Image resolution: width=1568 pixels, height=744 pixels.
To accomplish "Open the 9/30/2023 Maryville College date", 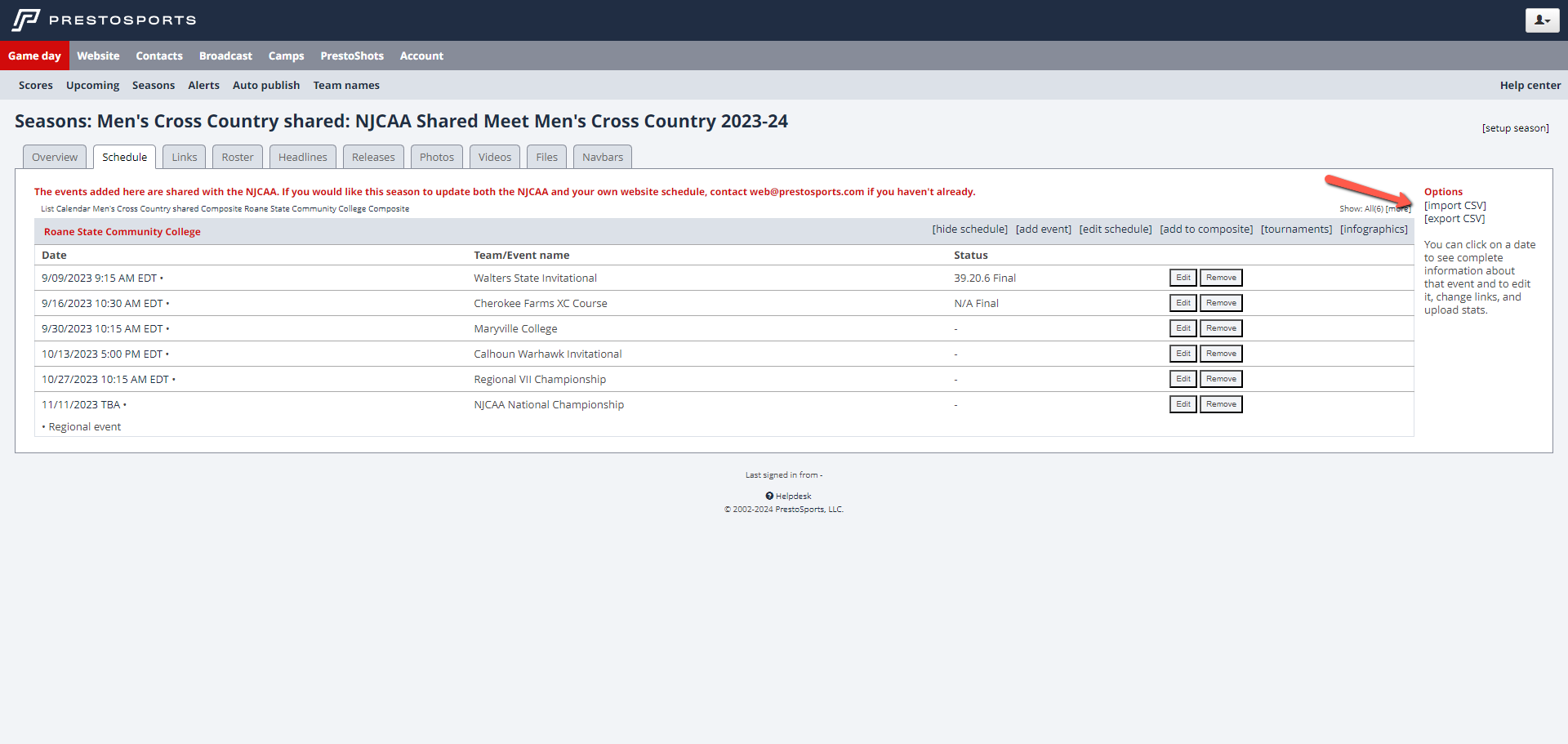I will (102, 328).
